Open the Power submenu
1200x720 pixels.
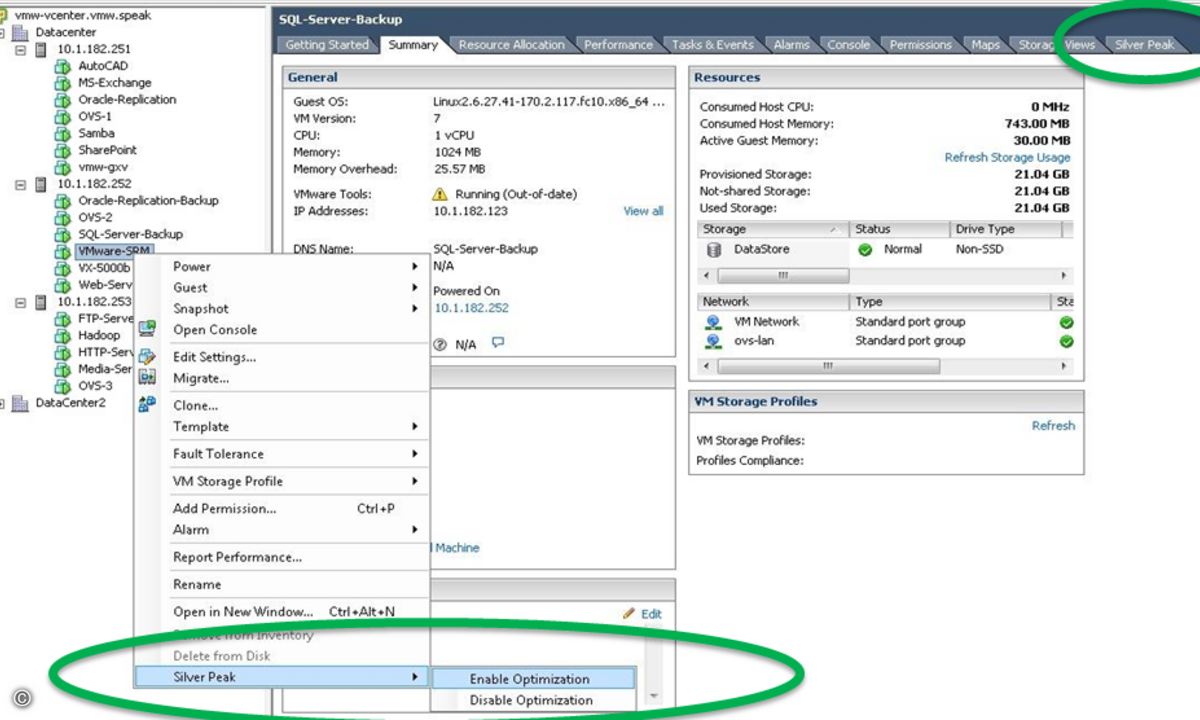point(282,267)
